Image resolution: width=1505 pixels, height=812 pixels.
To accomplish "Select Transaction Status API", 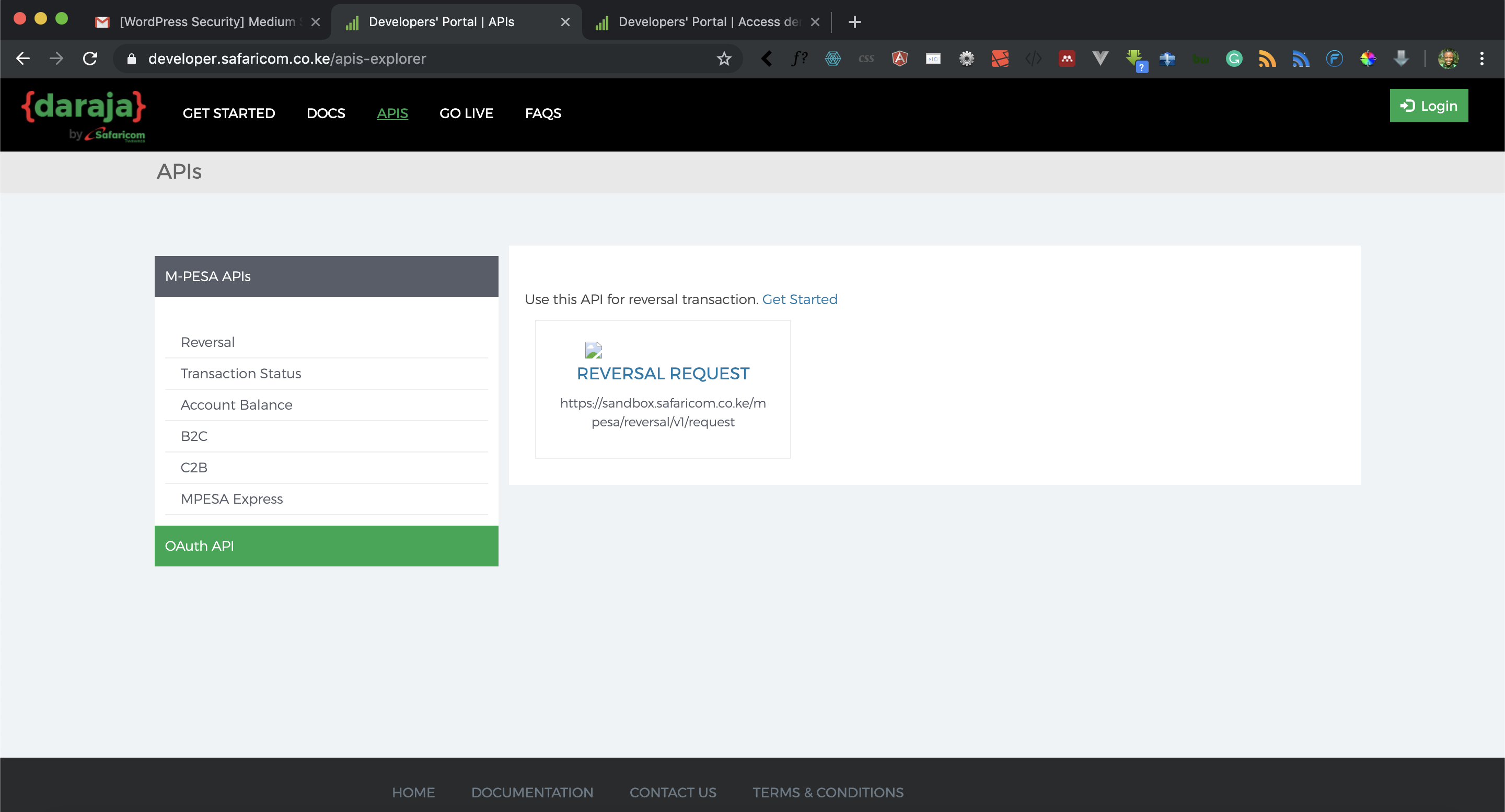I will [x=326, y=373].
